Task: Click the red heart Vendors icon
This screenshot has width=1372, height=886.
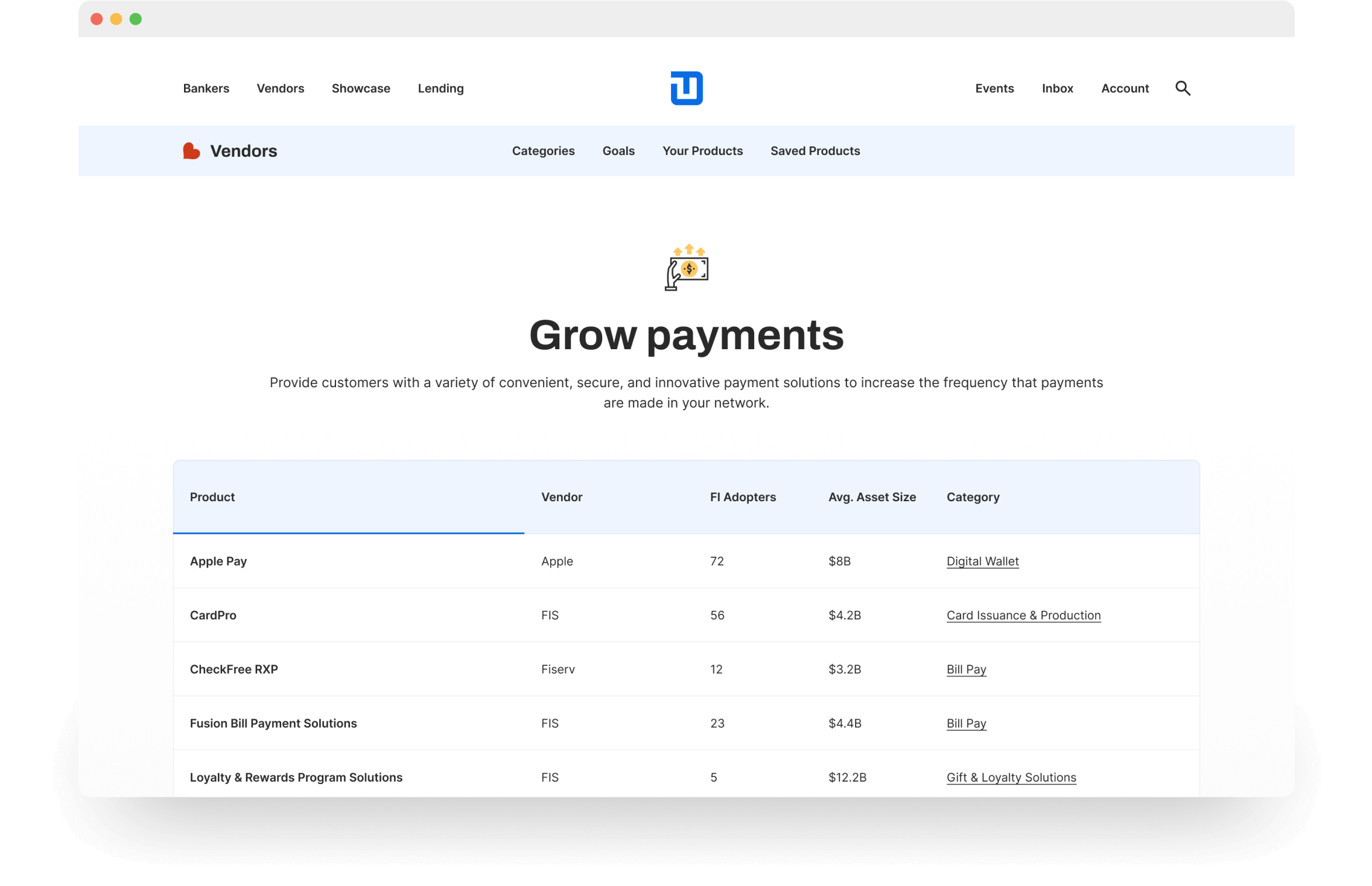Action: (x=191, y=150)
